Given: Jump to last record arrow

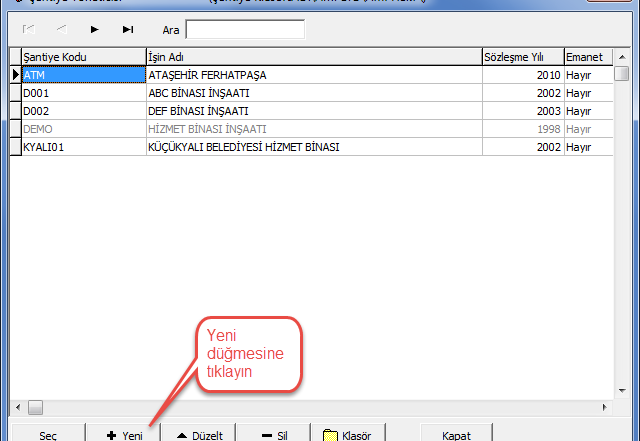Looking at the screenshot, I should point(128,30).
